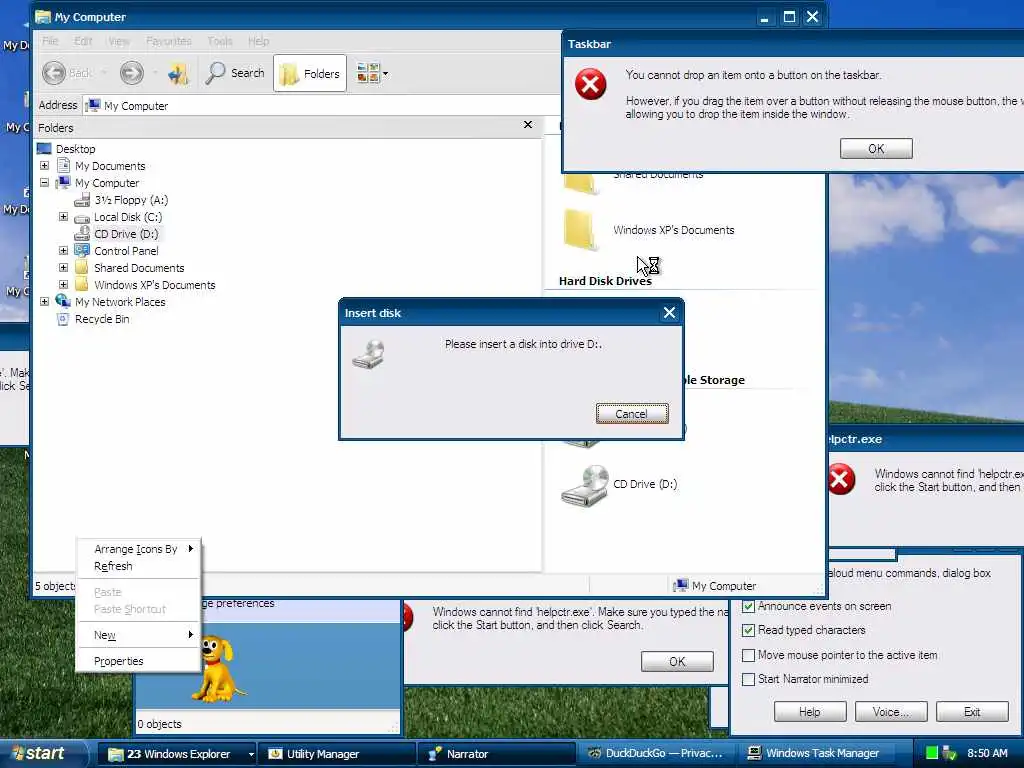Open the File menu
1024x768 pixels.
tap(50, 41)
